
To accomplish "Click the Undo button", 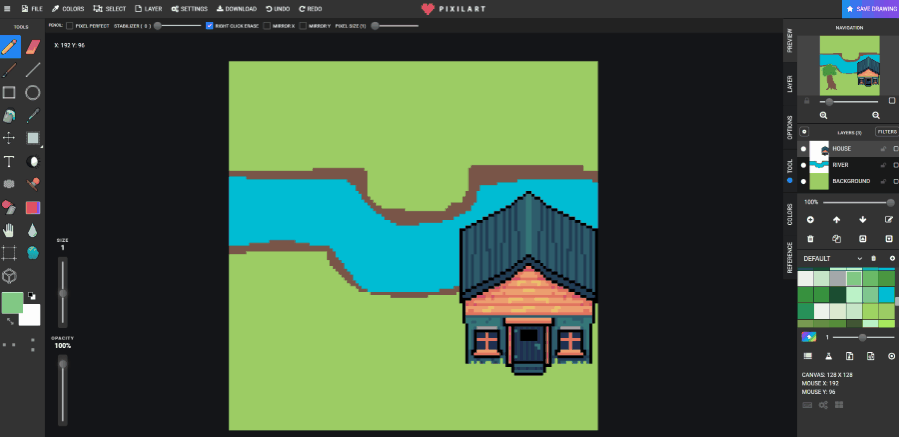I will pos(277,9).
